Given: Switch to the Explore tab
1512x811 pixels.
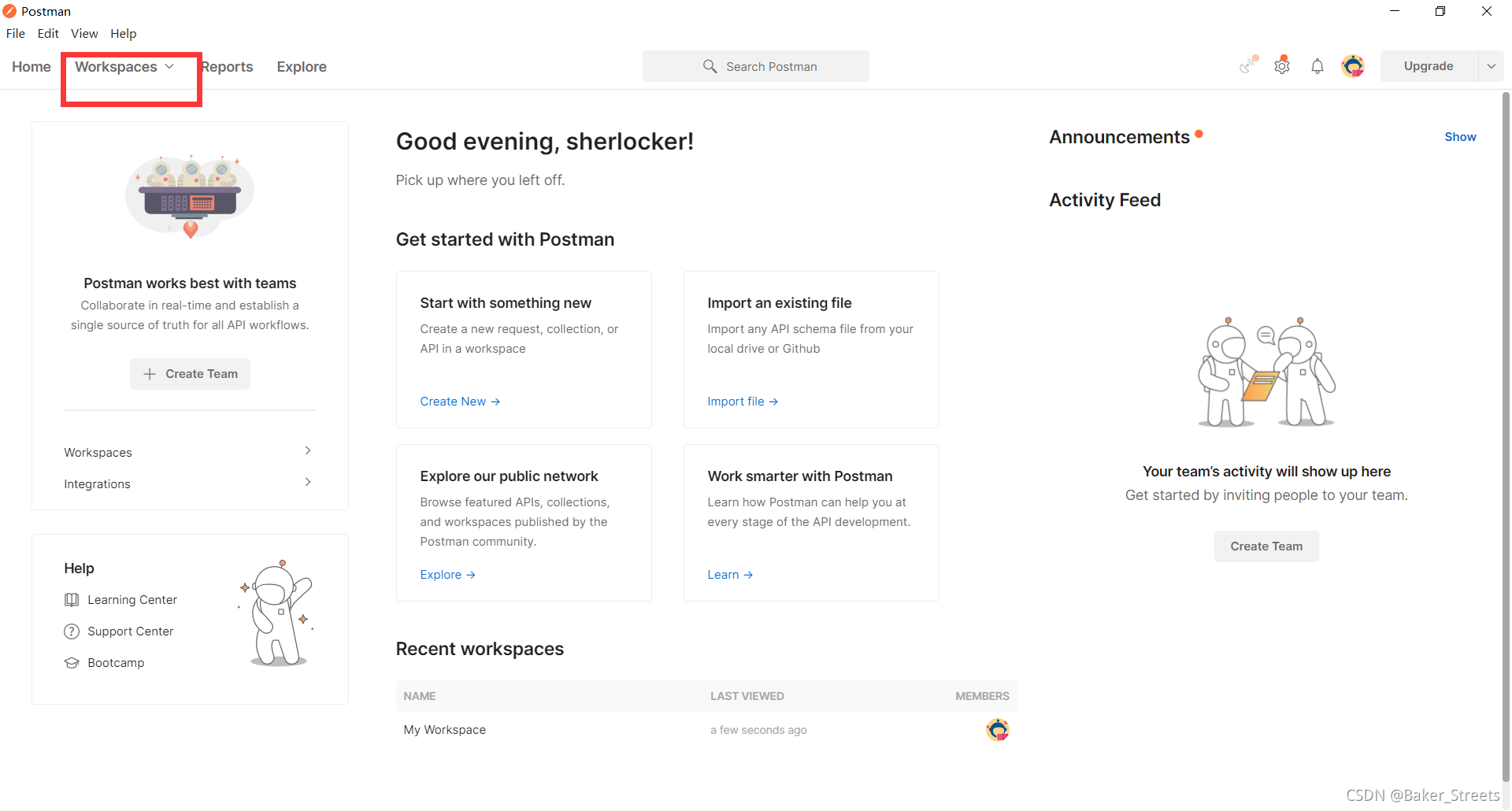Looking at the screenshot, I should click(x=302, y=67).
